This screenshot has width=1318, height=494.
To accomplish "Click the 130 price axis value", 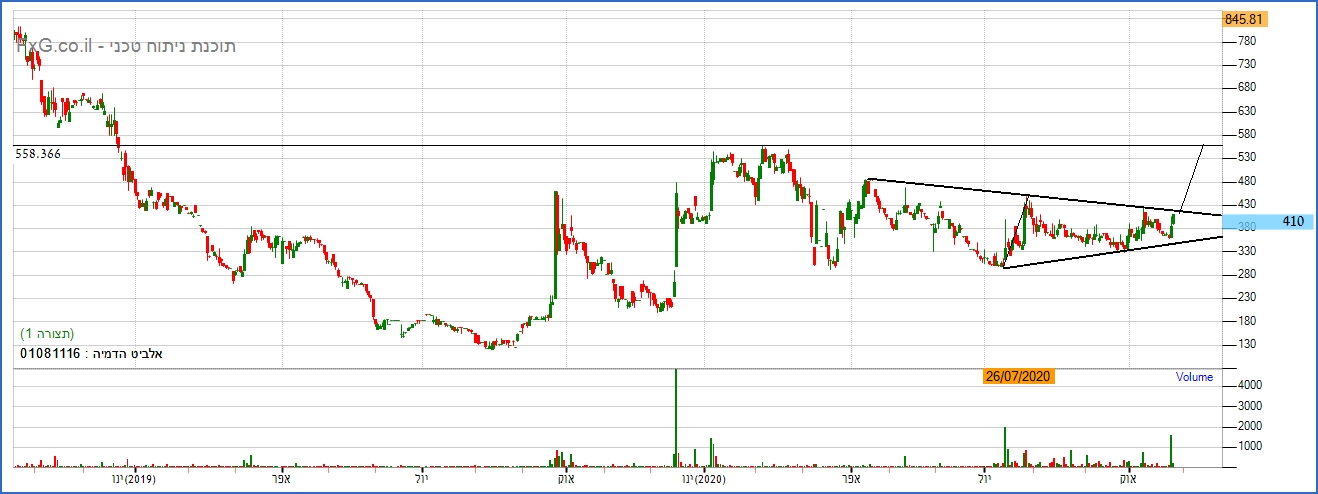I will click(1246, 344).
